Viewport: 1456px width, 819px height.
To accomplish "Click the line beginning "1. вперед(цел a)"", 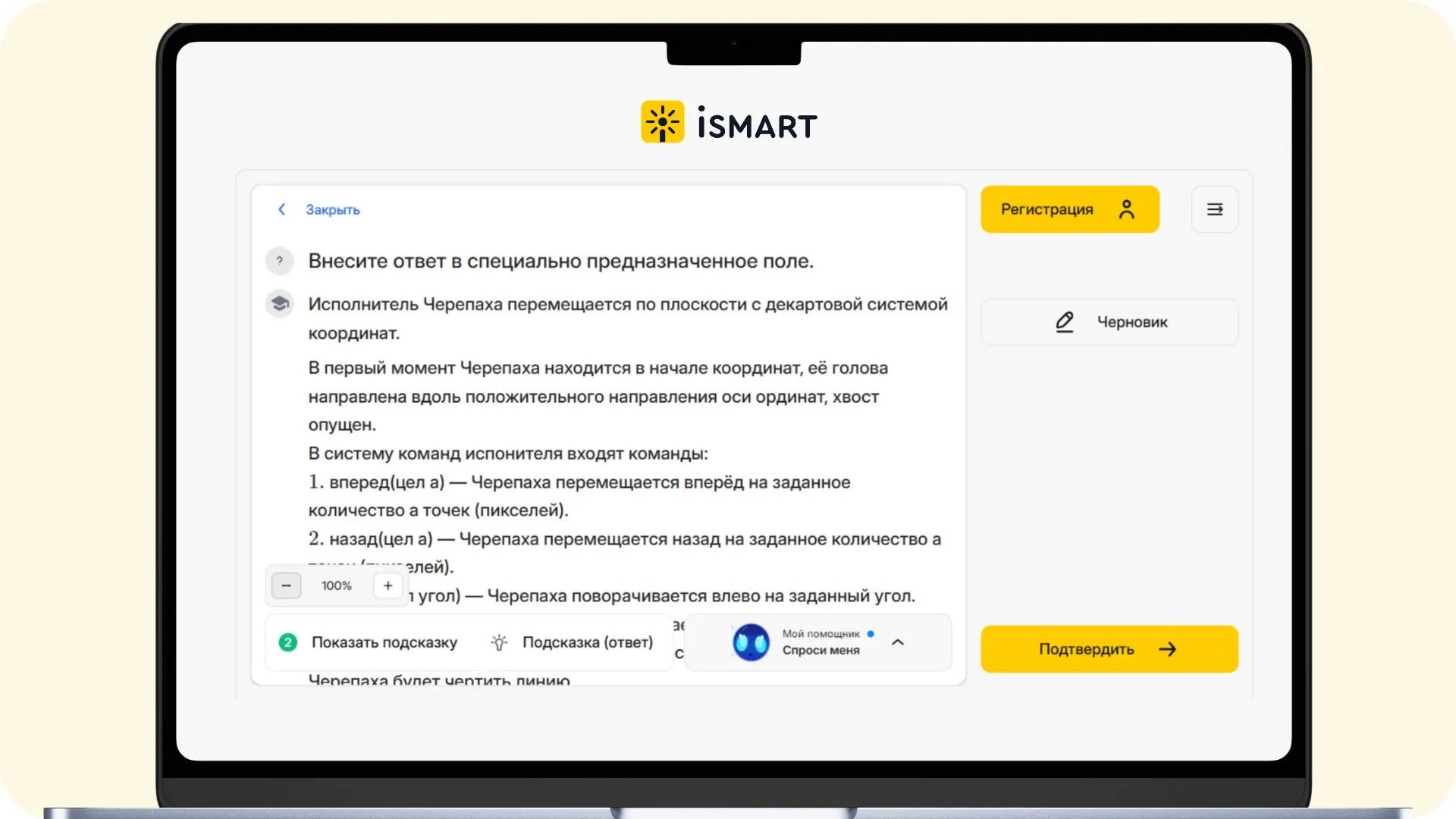I will click(x=579, y=482).
